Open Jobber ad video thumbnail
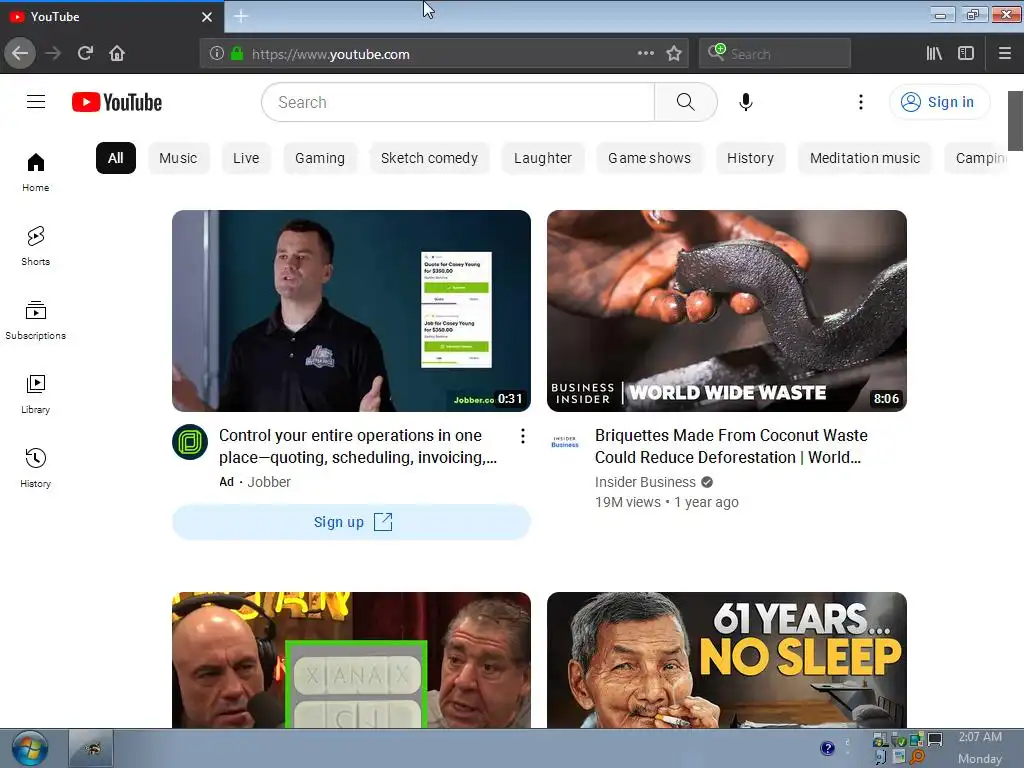 click(351, 311)
